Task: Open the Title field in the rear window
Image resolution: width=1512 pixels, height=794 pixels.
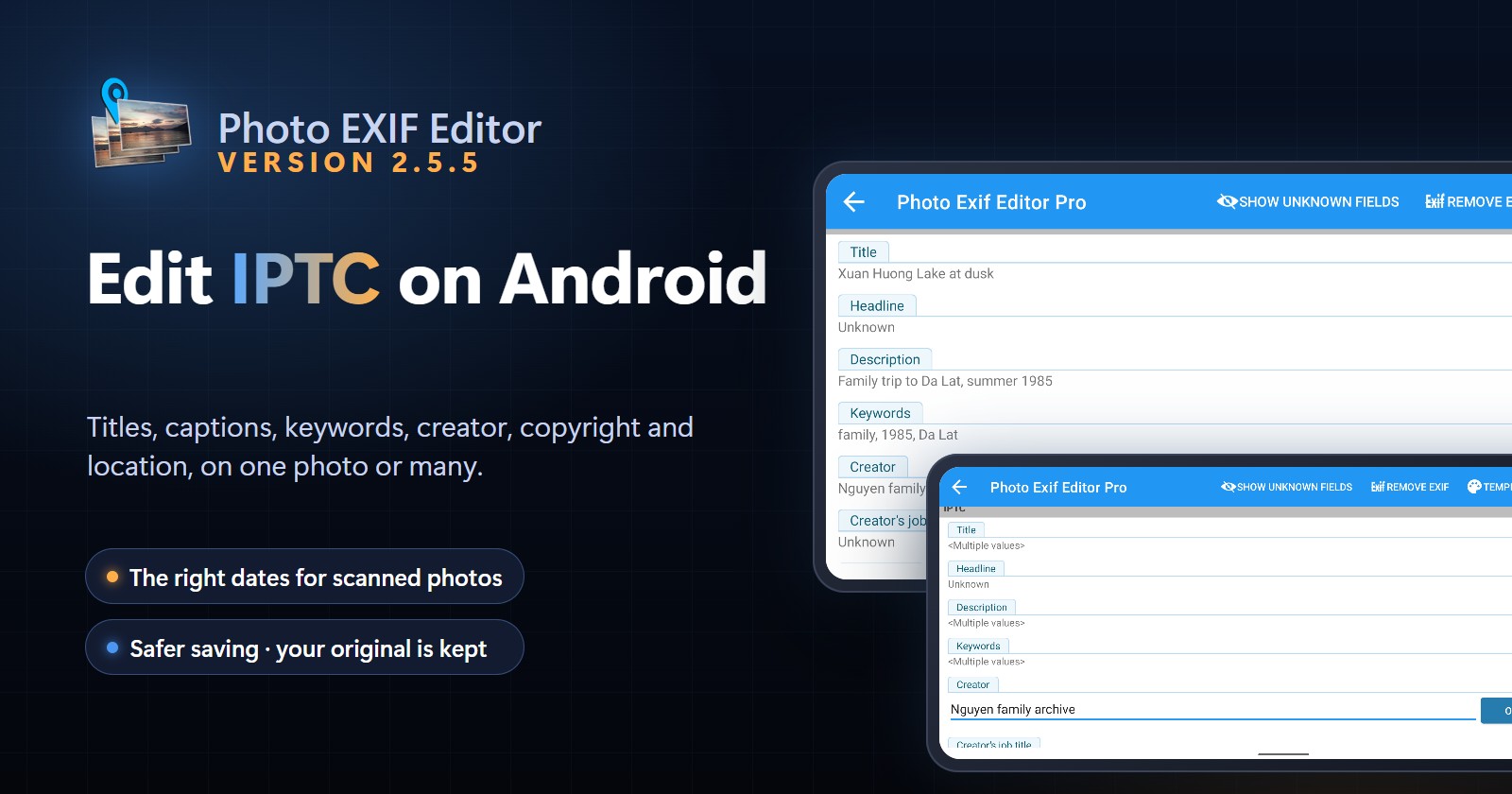Action: (863, 252)
